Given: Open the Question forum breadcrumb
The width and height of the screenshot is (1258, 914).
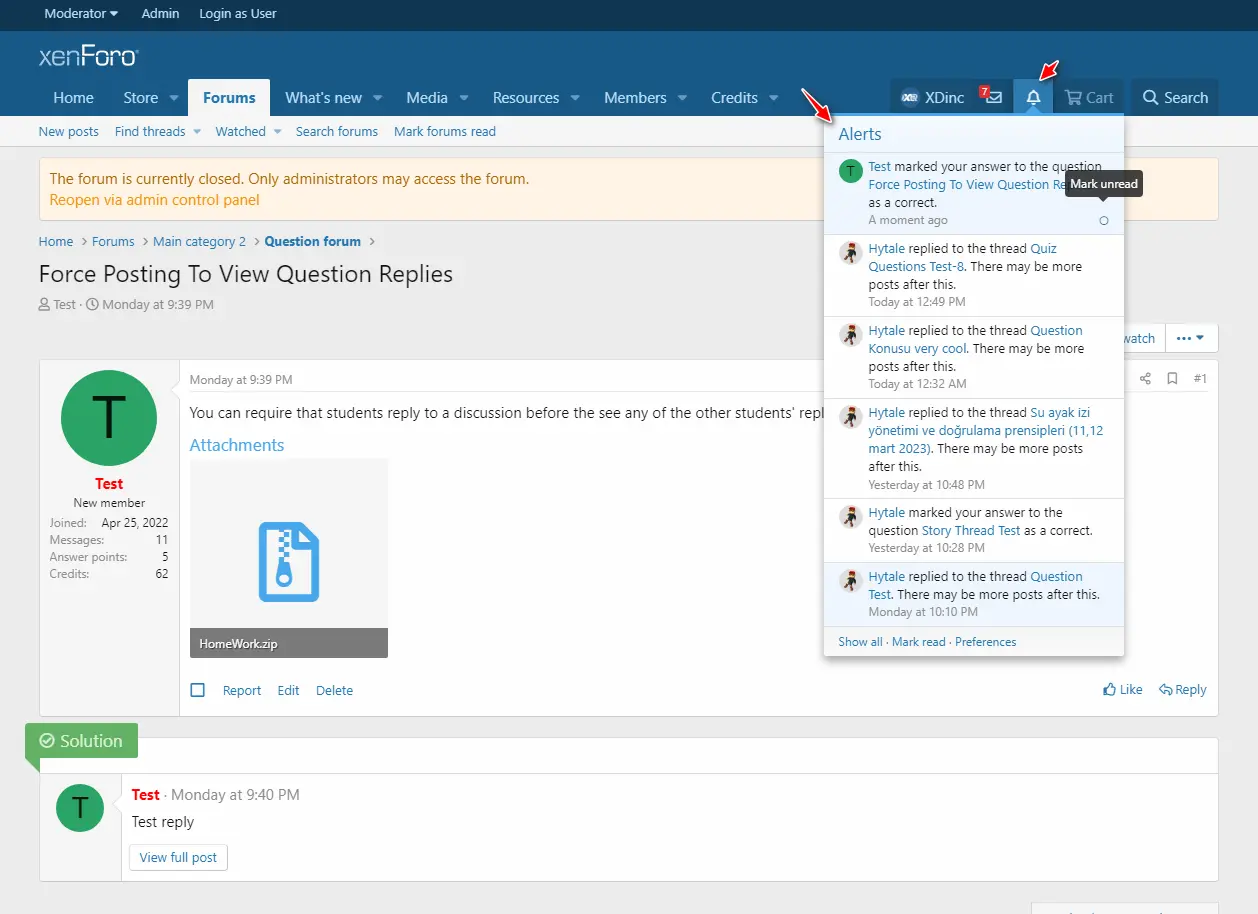Looking at the screenshot, I should tap(313, 241).
